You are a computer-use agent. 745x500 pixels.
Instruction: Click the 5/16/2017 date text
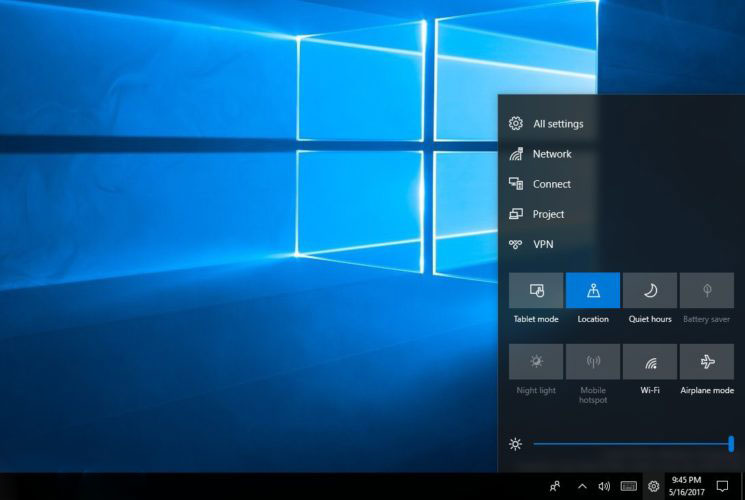pos(687,492)
